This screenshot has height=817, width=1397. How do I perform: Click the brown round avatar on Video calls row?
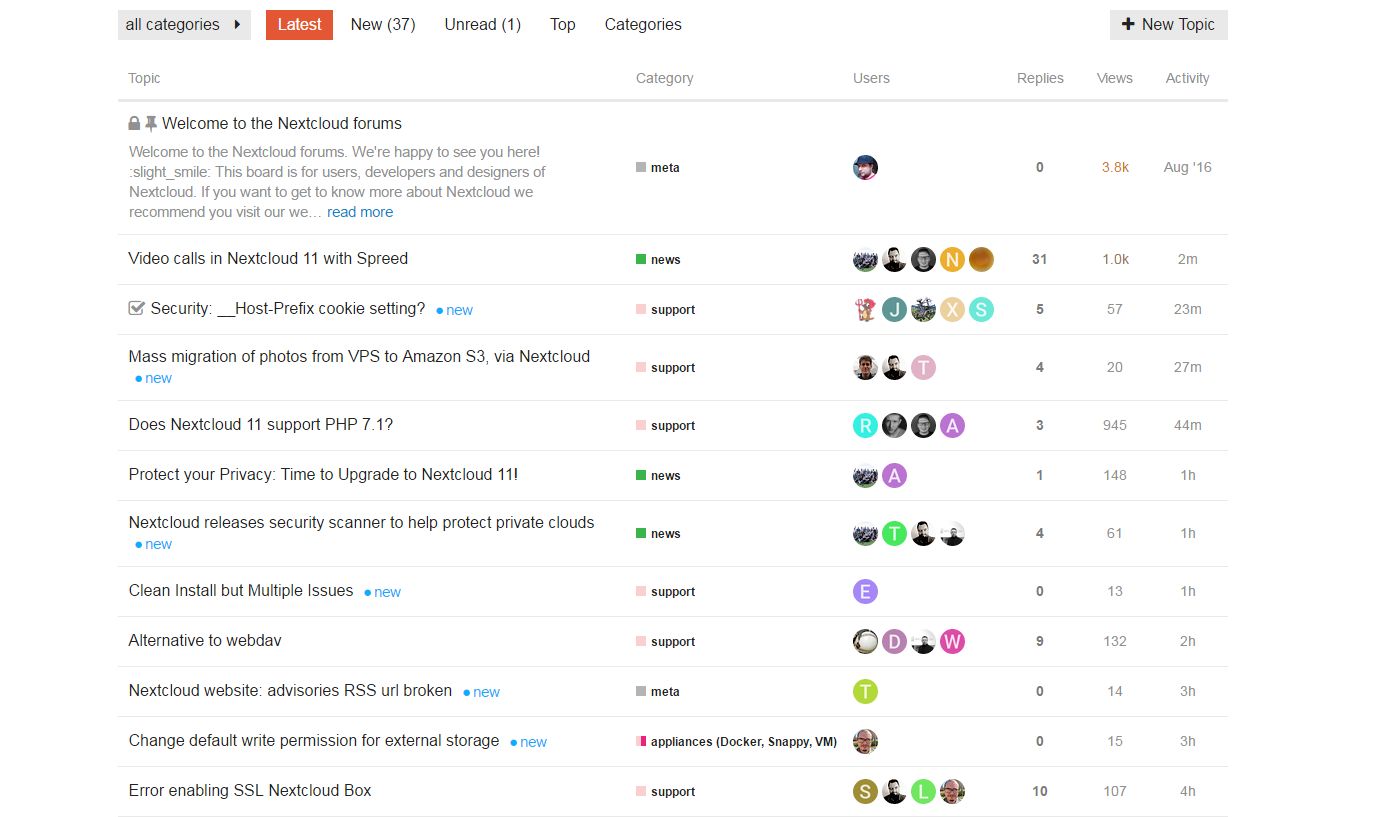tap(981, 260)
